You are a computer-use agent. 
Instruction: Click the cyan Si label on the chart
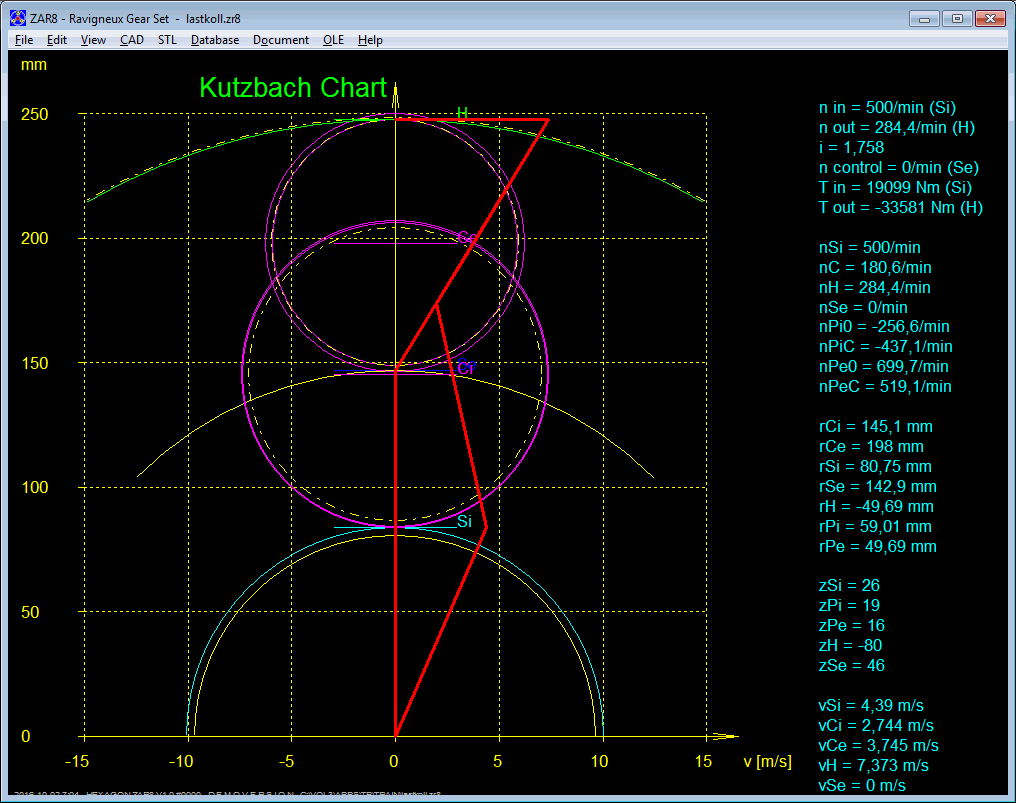(464, 522)
